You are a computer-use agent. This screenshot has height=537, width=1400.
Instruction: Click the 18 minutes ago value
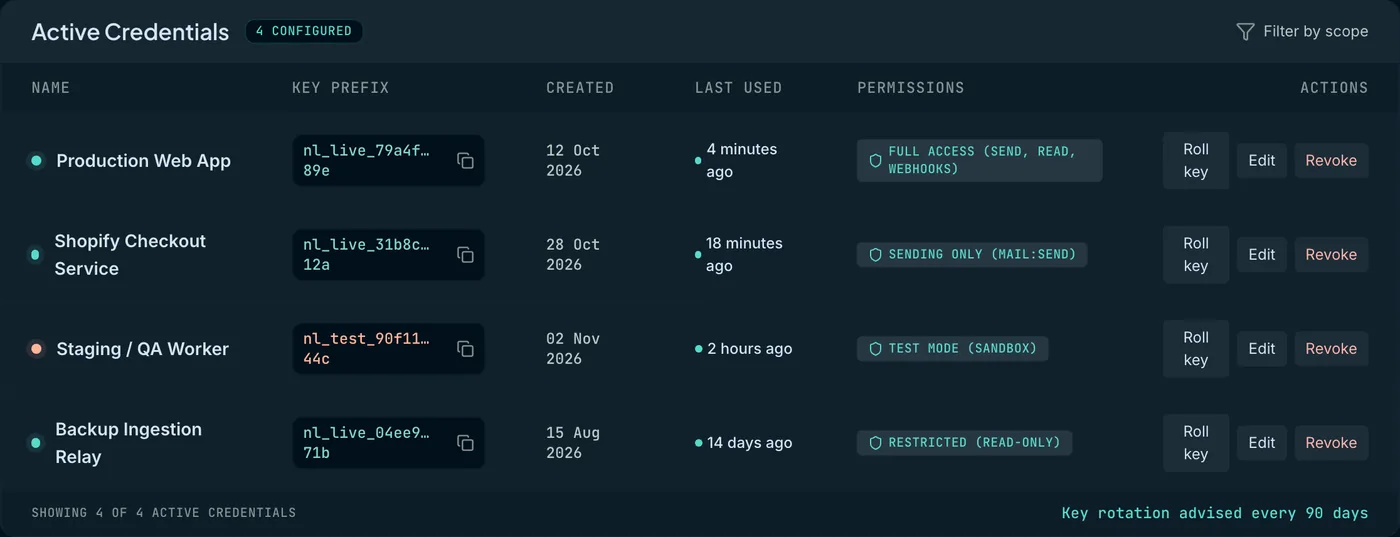(745, 254)
